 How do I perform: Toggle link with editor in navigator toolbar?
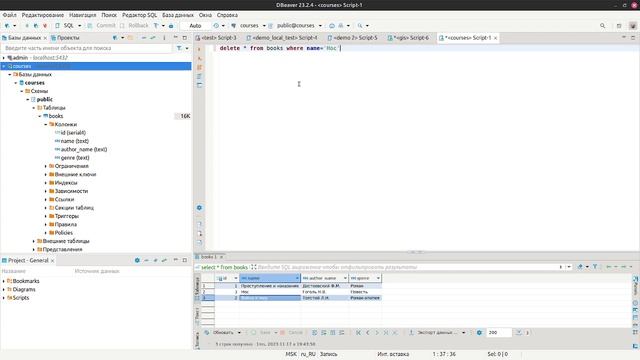click(153, 38)
